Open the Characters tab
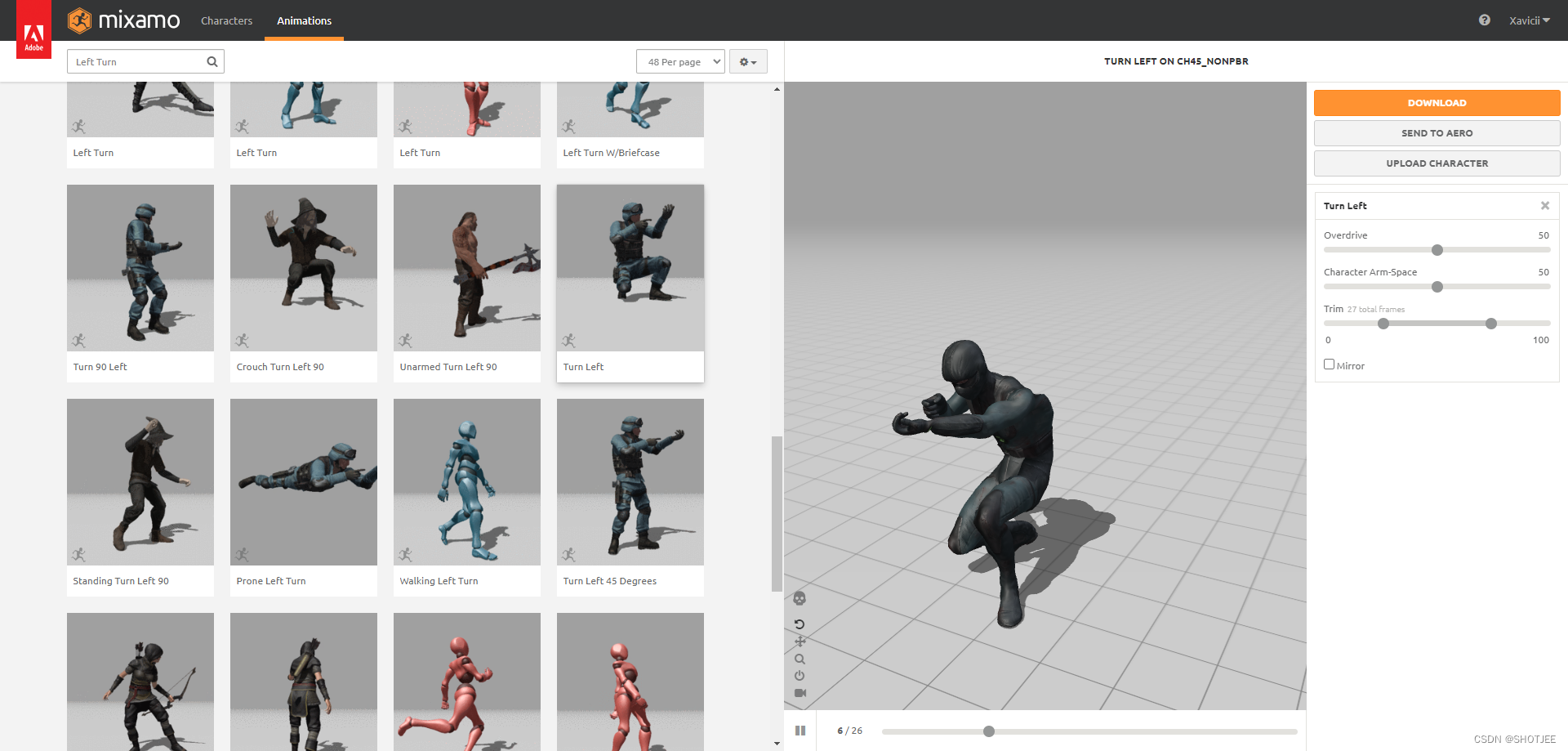Image resolution: width=1568 pixels, height=751 pixels. click(226, 20)
